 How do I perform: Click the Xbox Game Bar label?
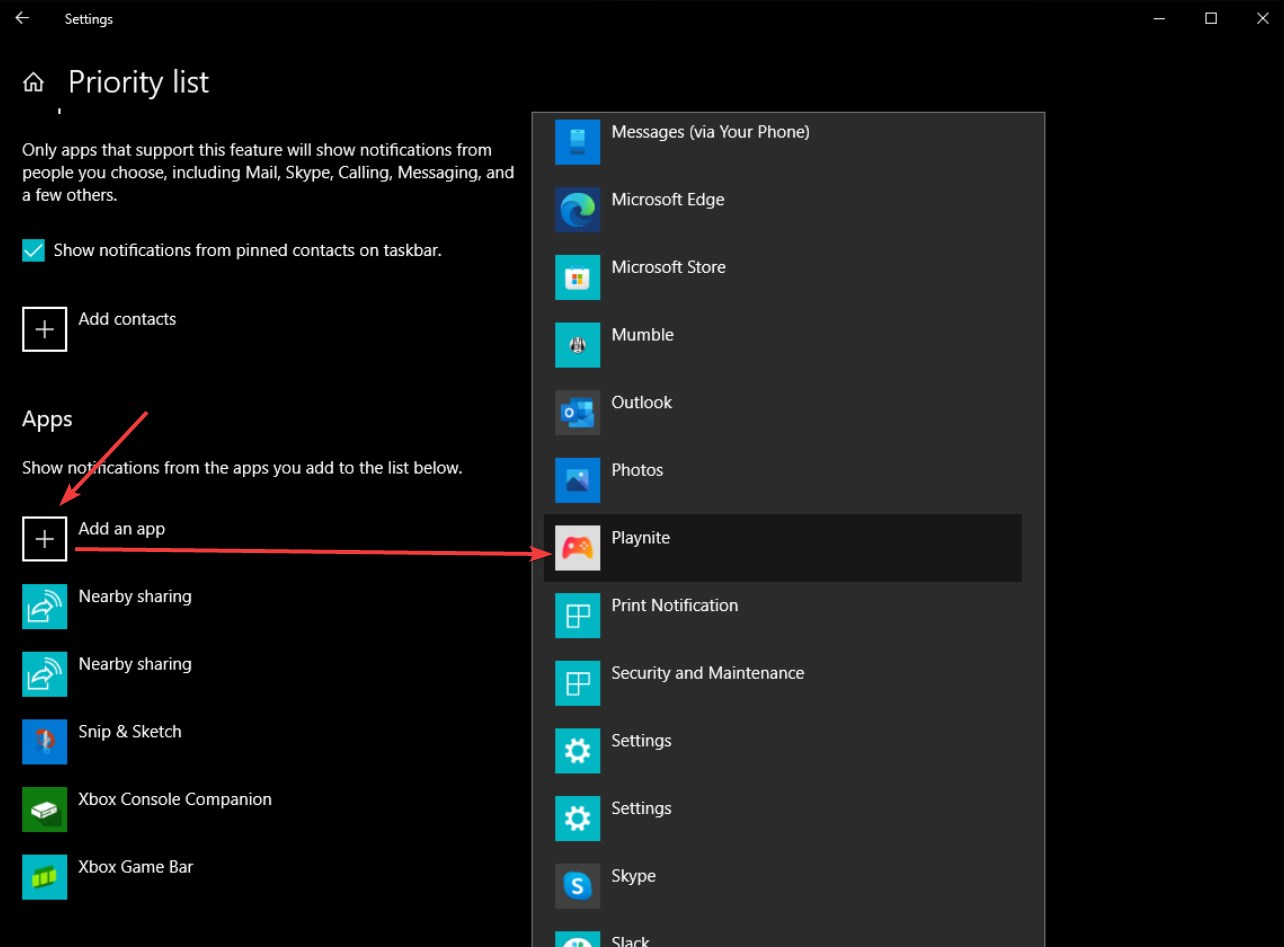tap(136, 867)
